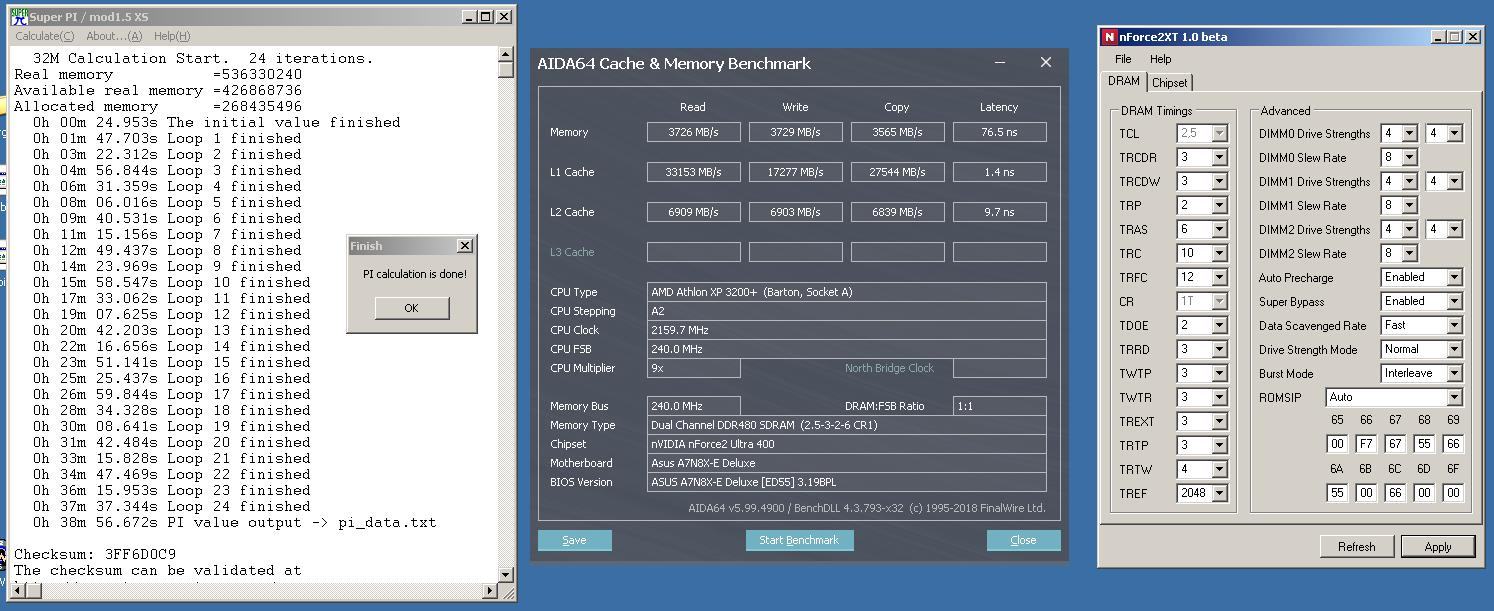
Task: Expand the TRCDR dropdown
Action: click(1219, 157)
